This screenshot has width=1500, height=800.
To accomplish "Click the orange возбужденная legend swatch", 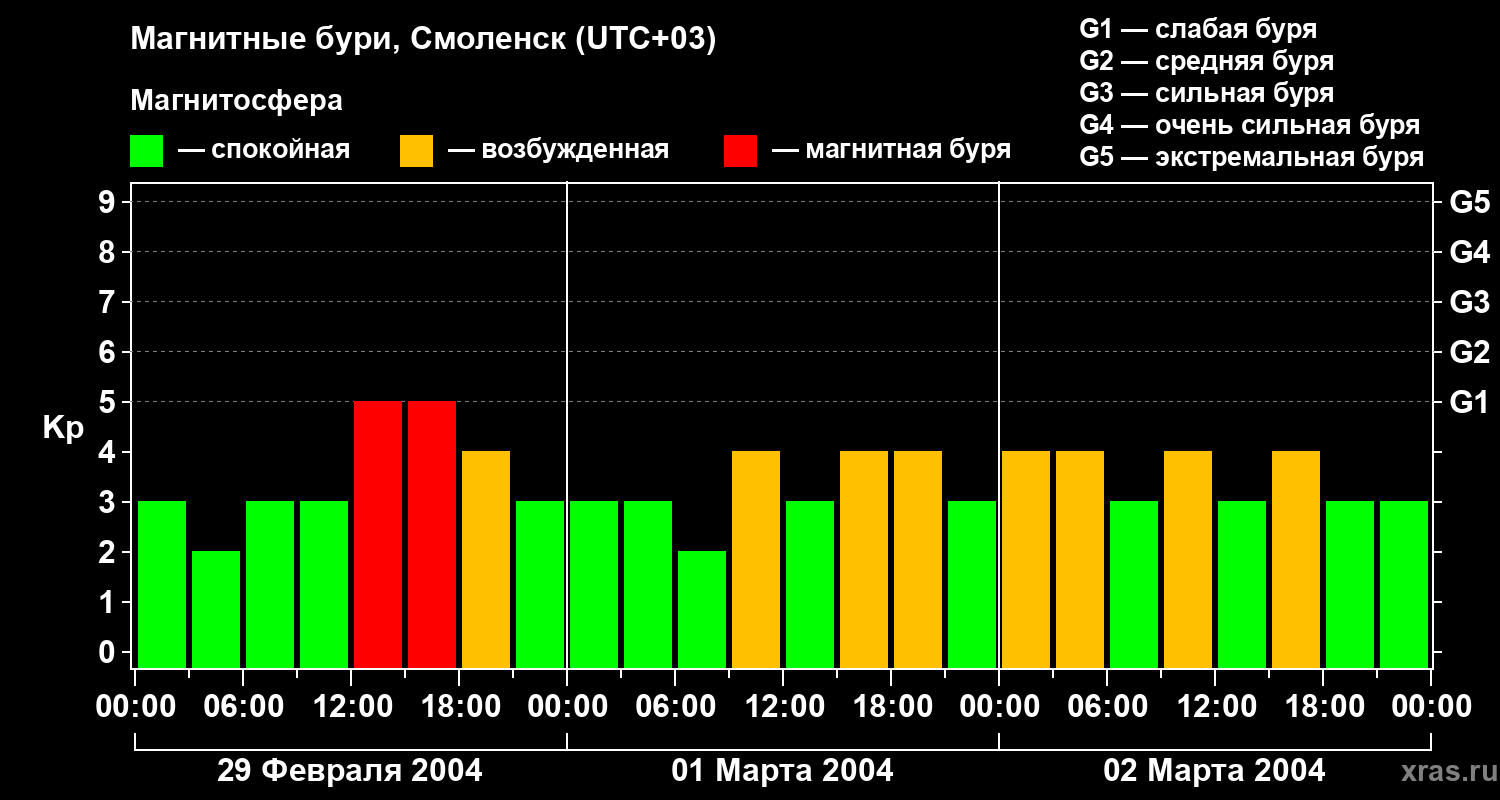I will click(x=416, y=151).
